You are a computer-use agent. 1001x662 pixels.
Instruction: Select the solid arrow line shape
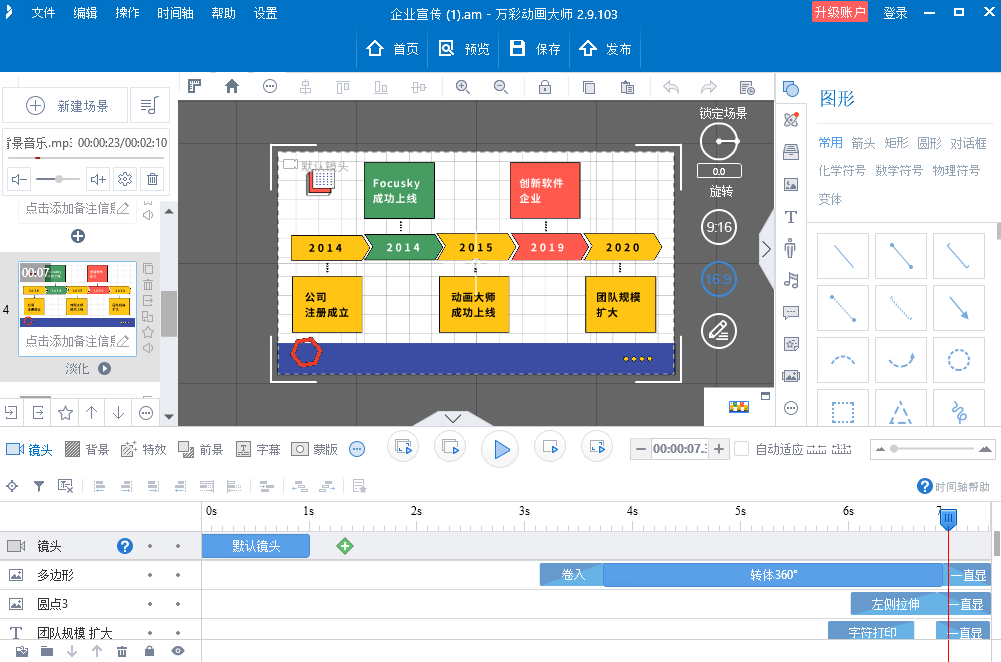pyautogui.click(x=958, y=308)
